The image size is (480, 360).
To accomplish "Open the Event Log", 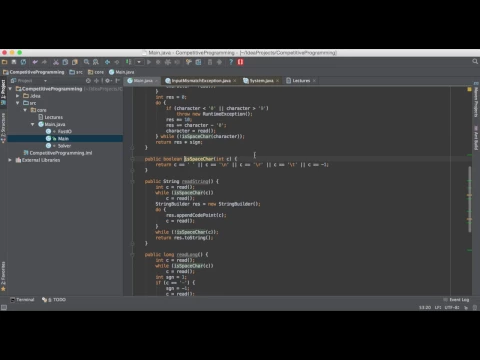I will (456, 300).
